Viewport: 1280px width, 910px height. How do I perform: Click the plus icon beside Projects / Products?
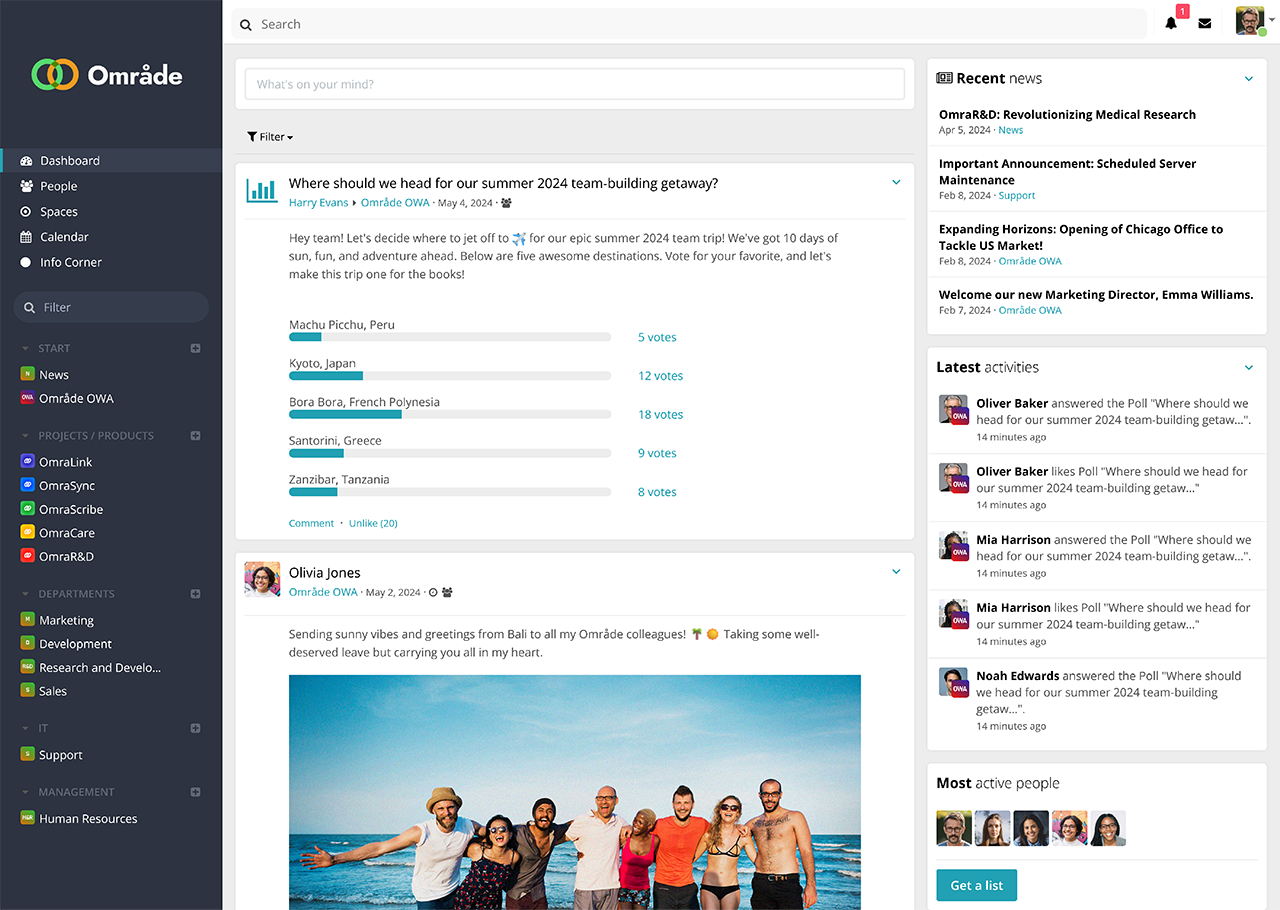pyautogui.click(x=196, y=436)
